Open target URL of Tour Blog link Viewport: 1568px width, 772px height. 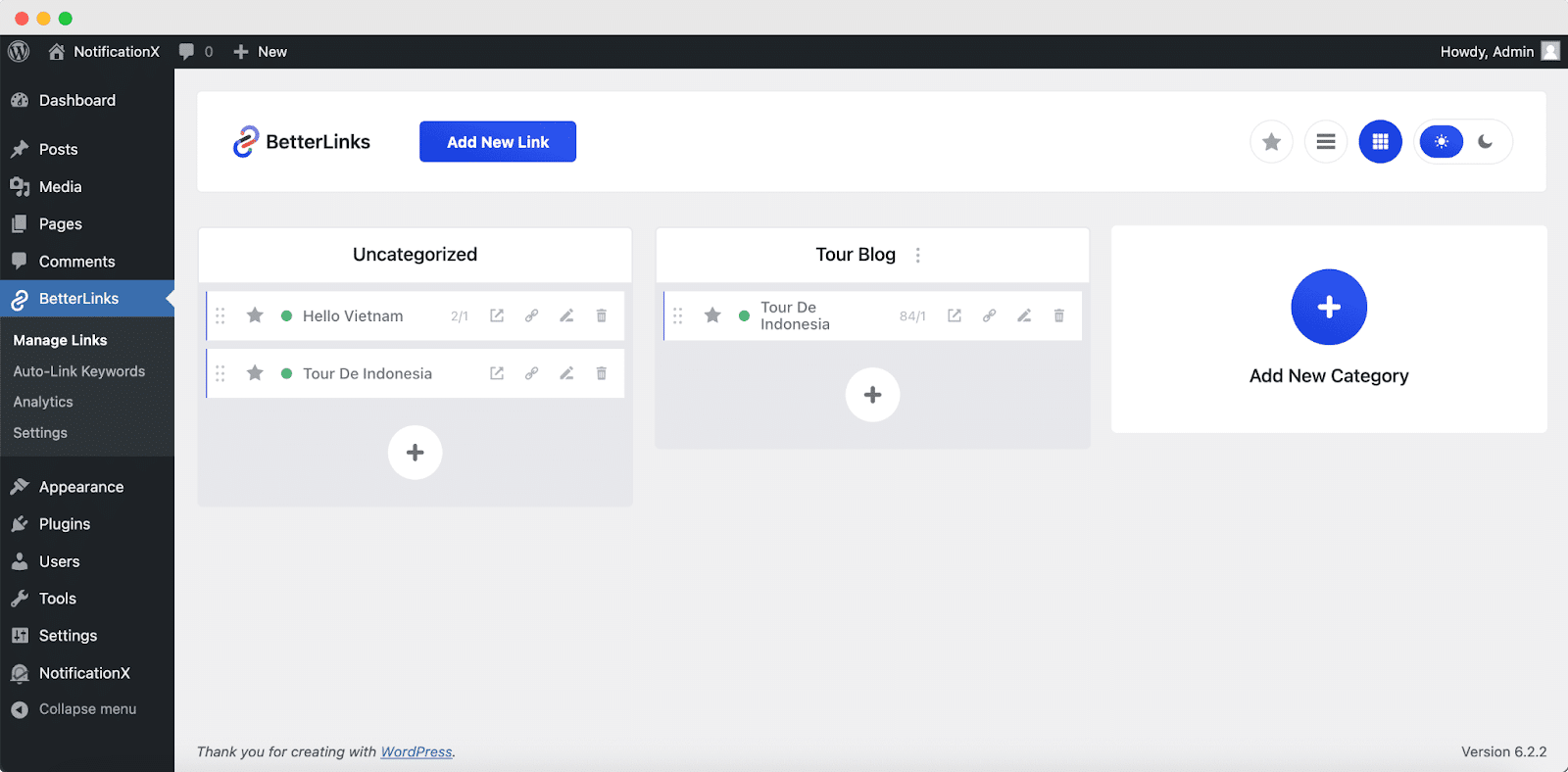coord(955,315)
